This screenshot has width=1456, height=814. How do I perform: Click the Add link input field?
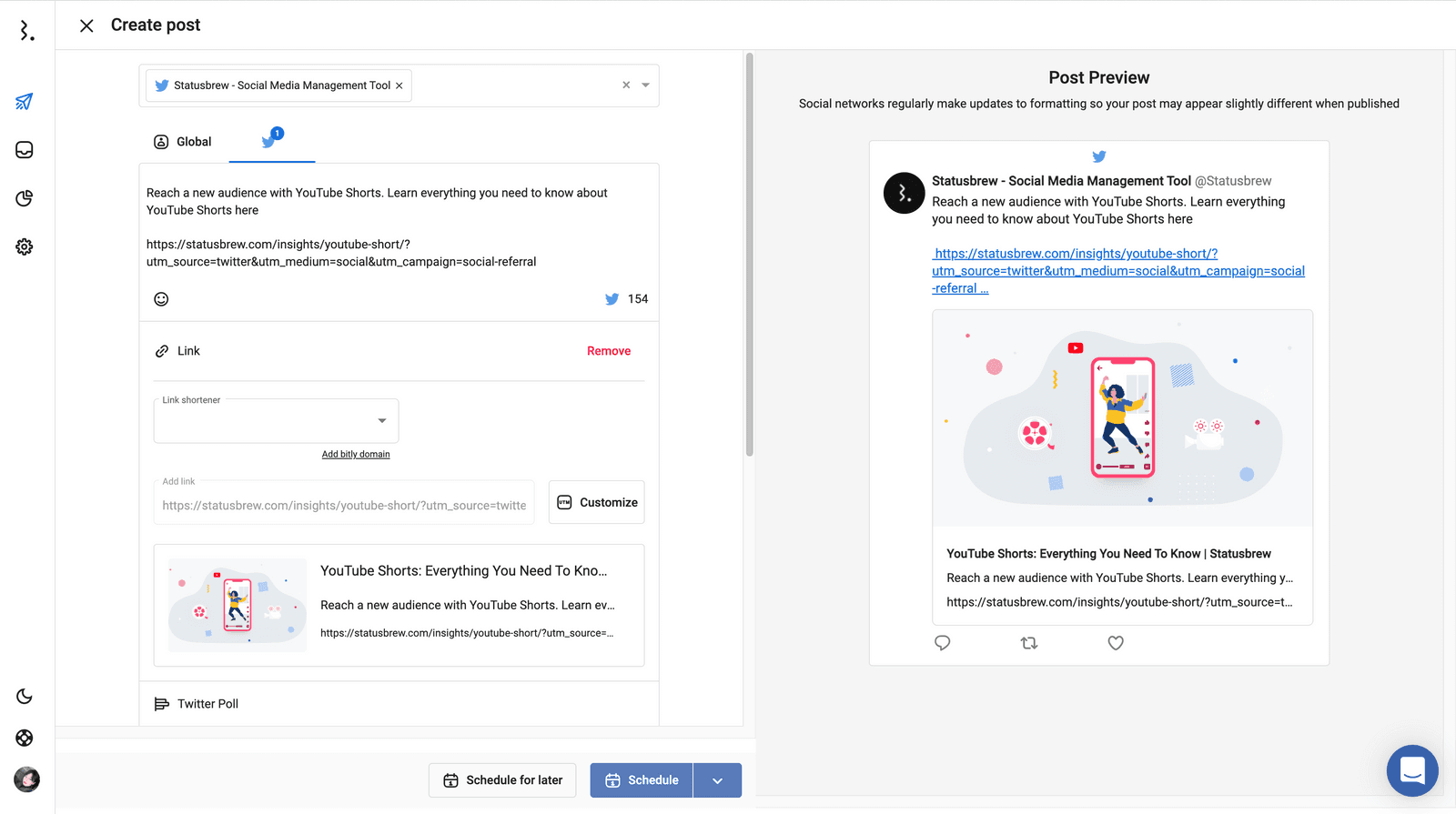click(344, 505)
